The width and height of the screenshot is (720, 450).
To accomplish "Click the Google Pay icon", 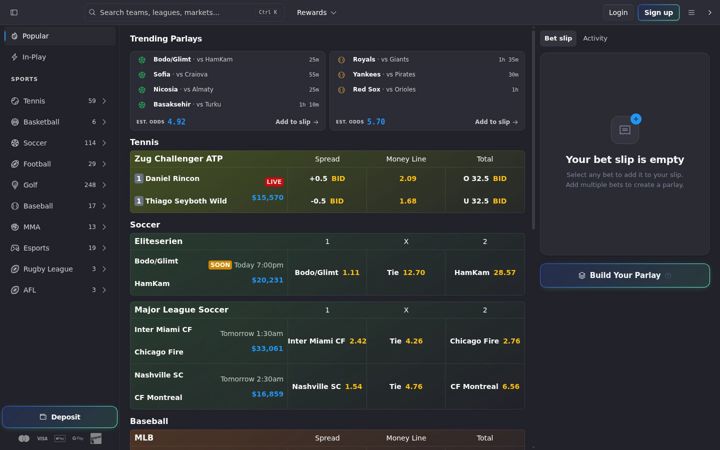I will click(x=78, y=439).
